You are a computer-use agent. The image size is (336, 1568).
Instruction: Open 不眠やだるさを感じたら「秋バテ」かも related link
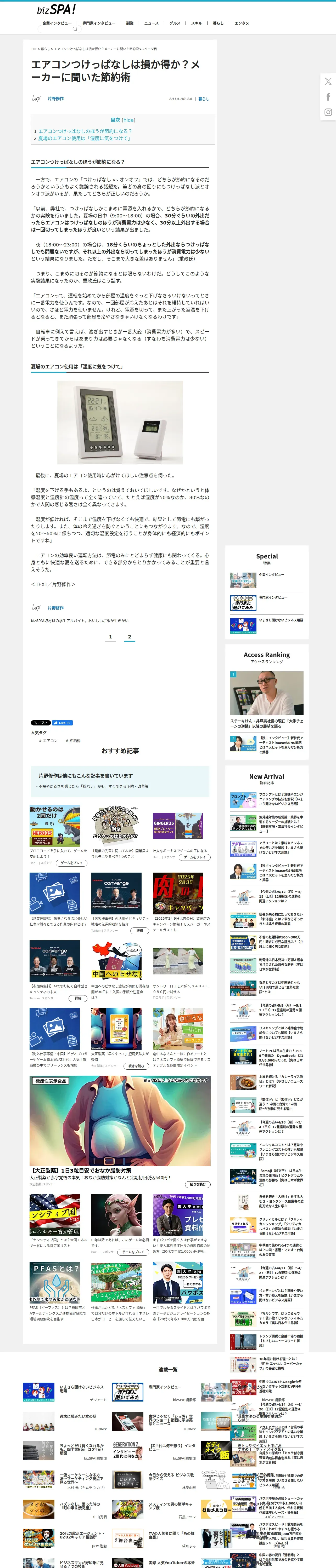[x=93, y=786]
